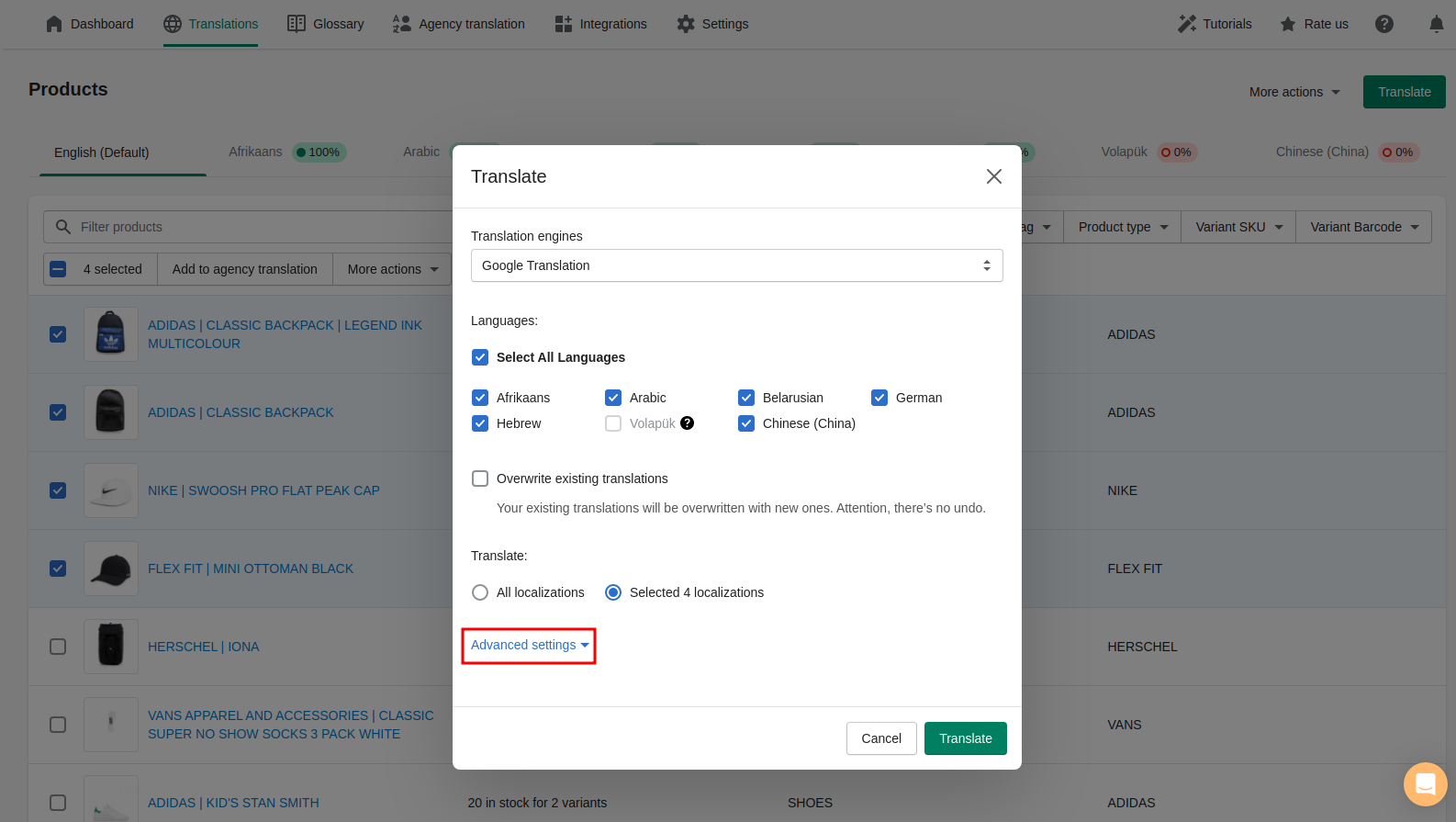This screenshot has width=1456, height=822.
Task: Click the Filter products input field
Action: 248,227
